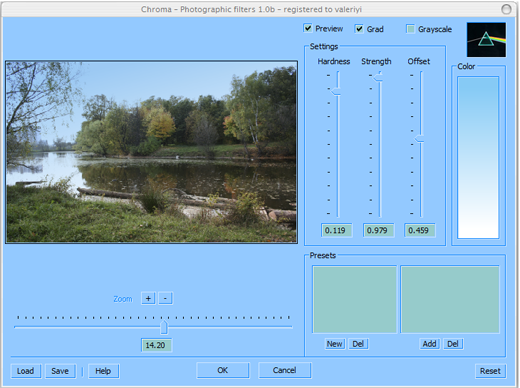This screenshot has height=388, width=520.
Task: Click the Load button
Action: 26,371
